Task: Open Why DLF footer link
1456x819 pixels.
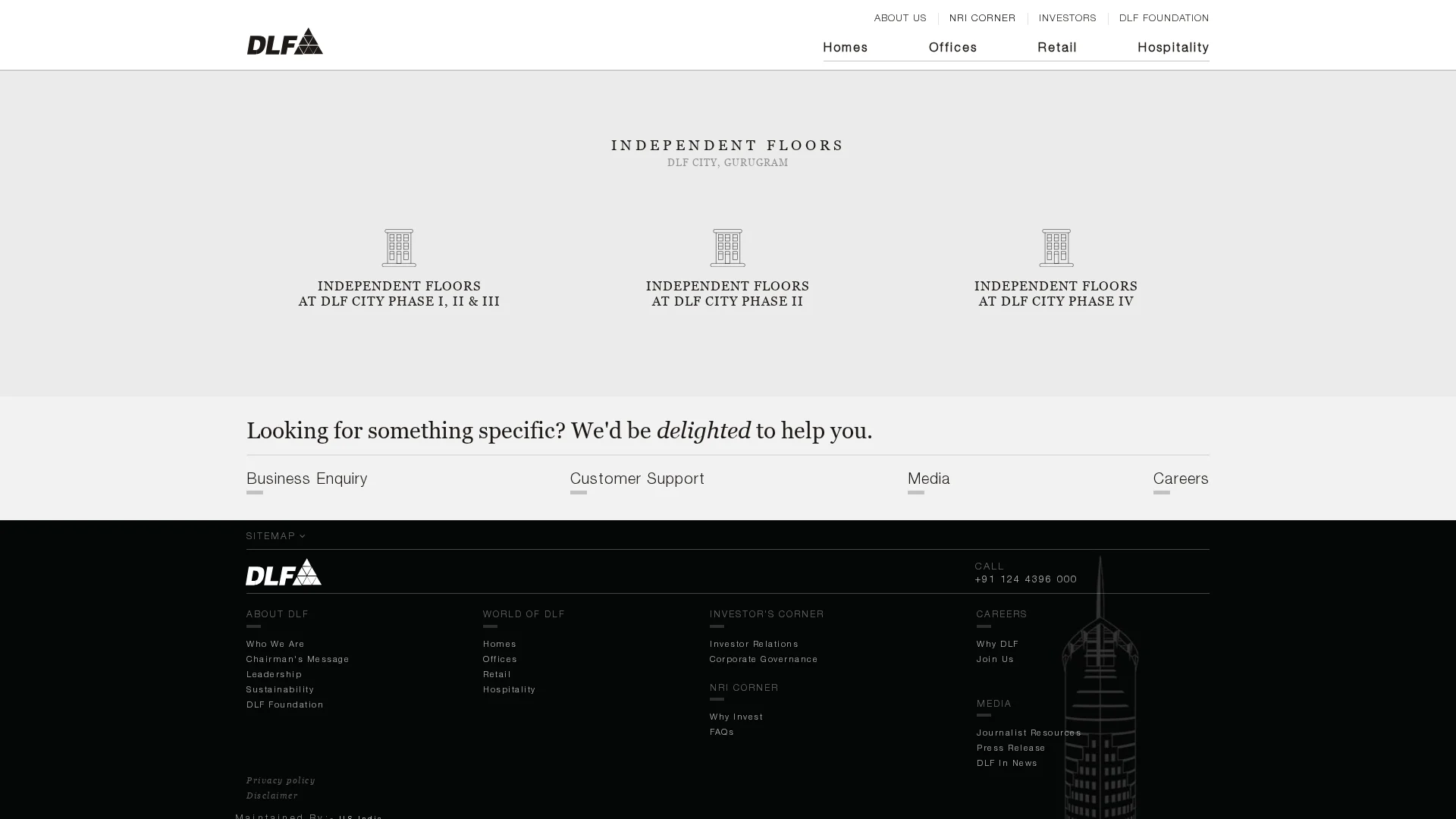Action: 997,644
